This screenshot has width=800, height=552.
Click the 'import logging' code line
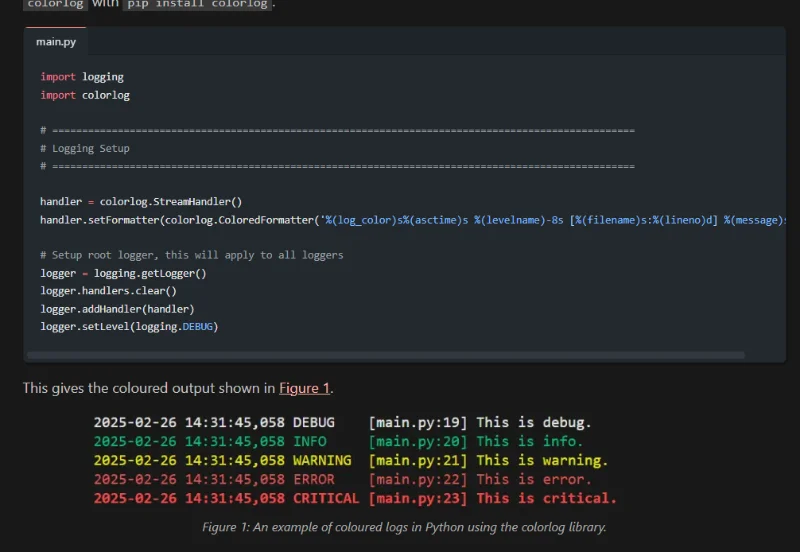point(82,77)
